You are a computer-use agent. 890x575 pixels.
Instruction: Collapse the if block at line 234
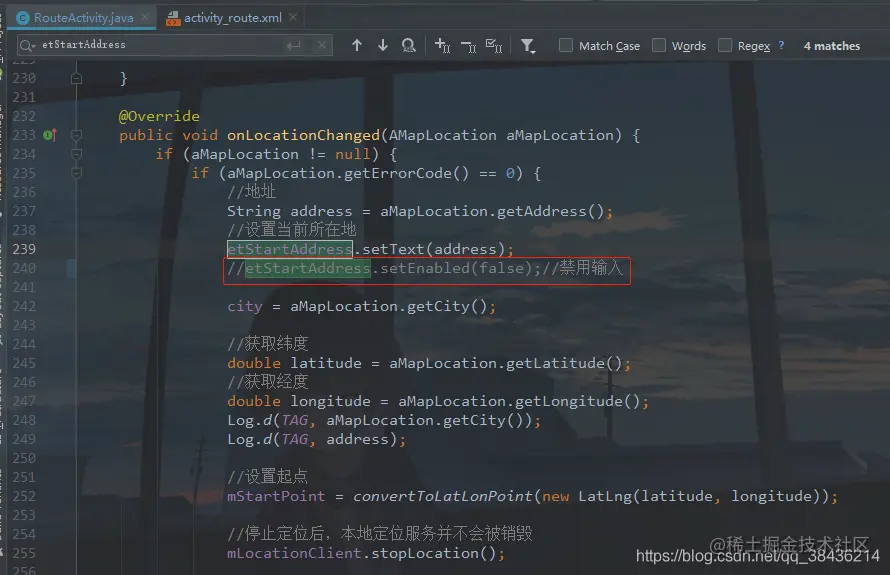77,154
